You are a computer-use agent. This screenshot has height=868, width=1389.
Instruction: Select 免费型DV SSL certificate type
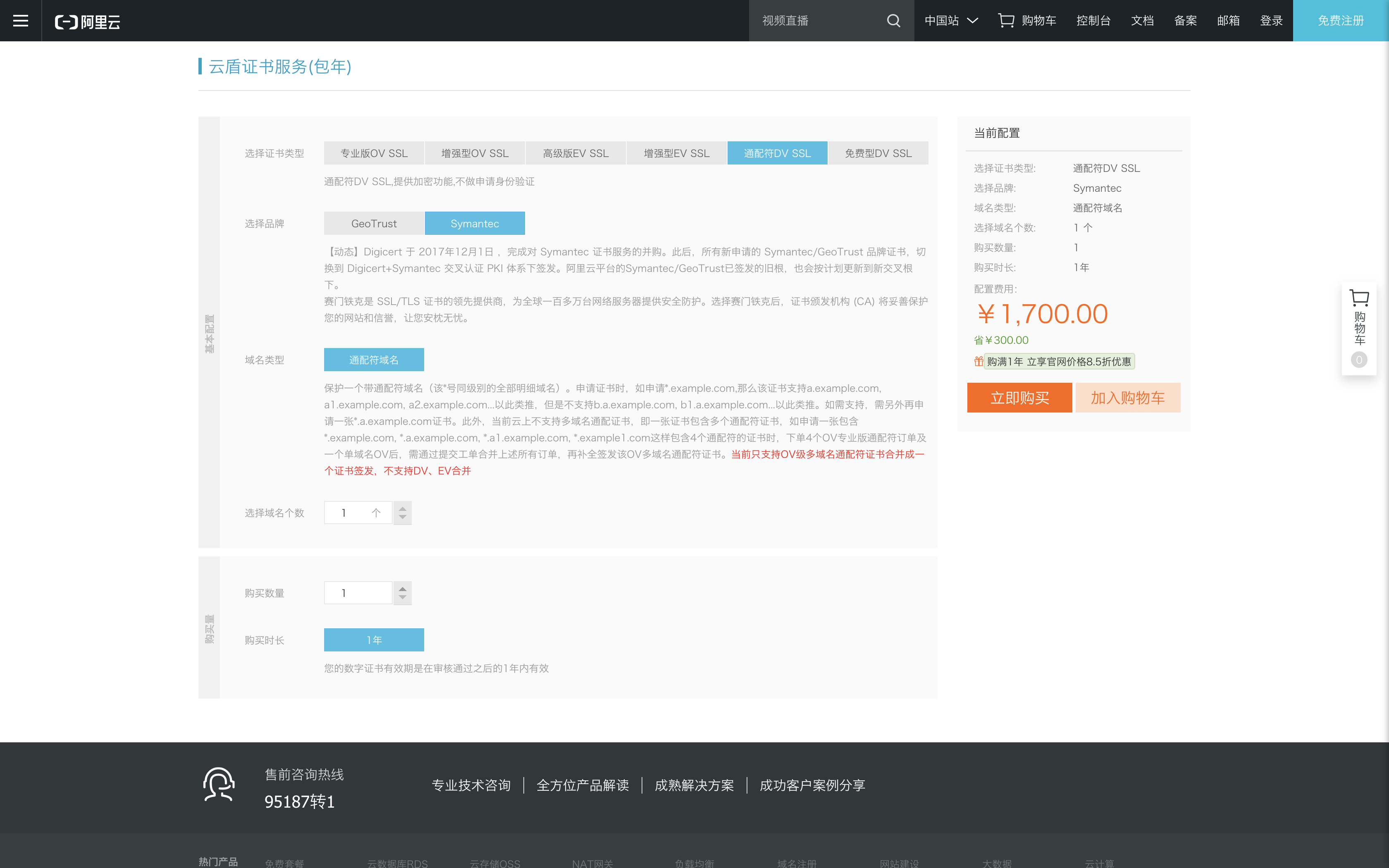(878, 153)
